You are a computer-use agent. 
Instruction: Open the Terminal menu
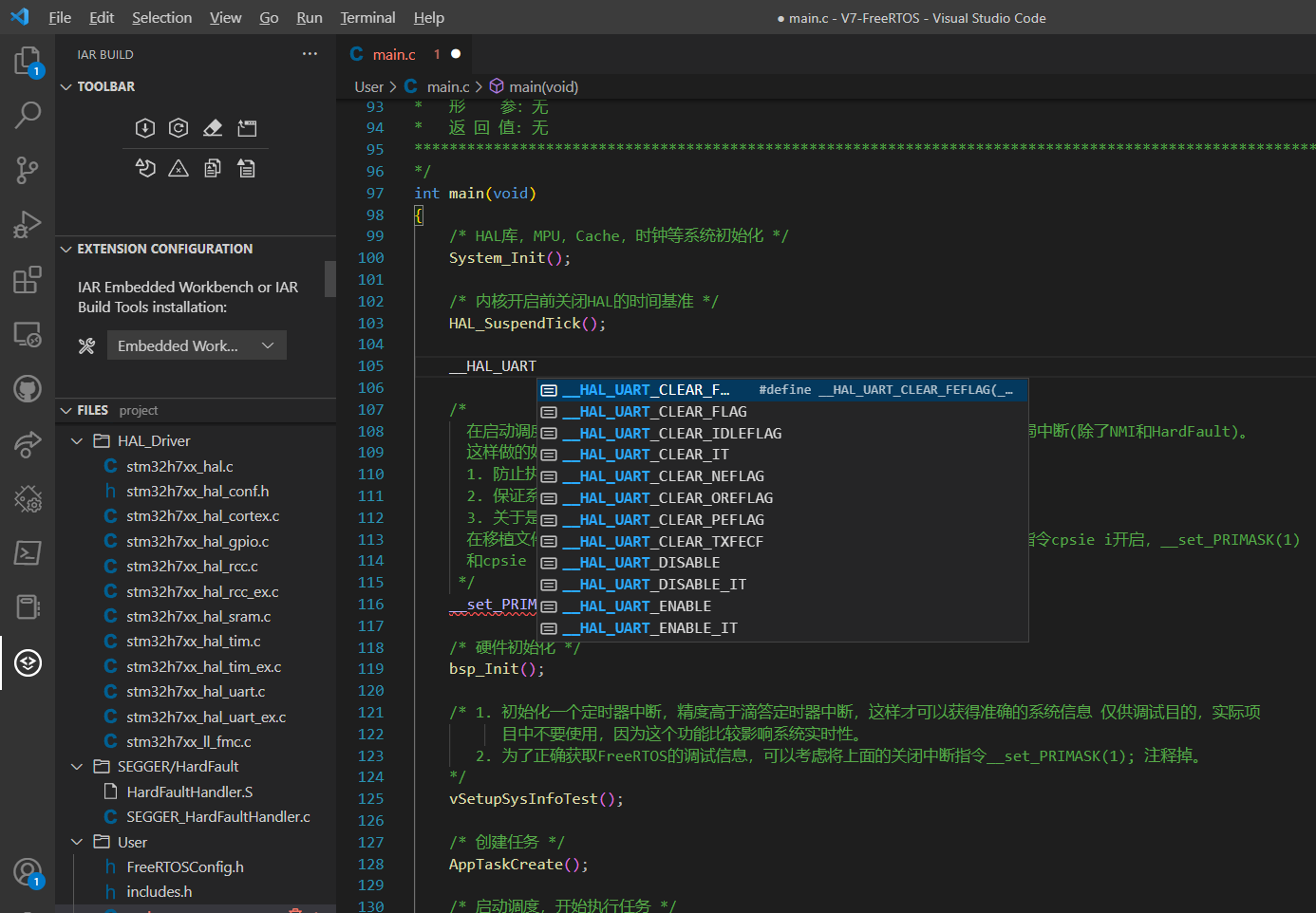(x=367, y=17)
